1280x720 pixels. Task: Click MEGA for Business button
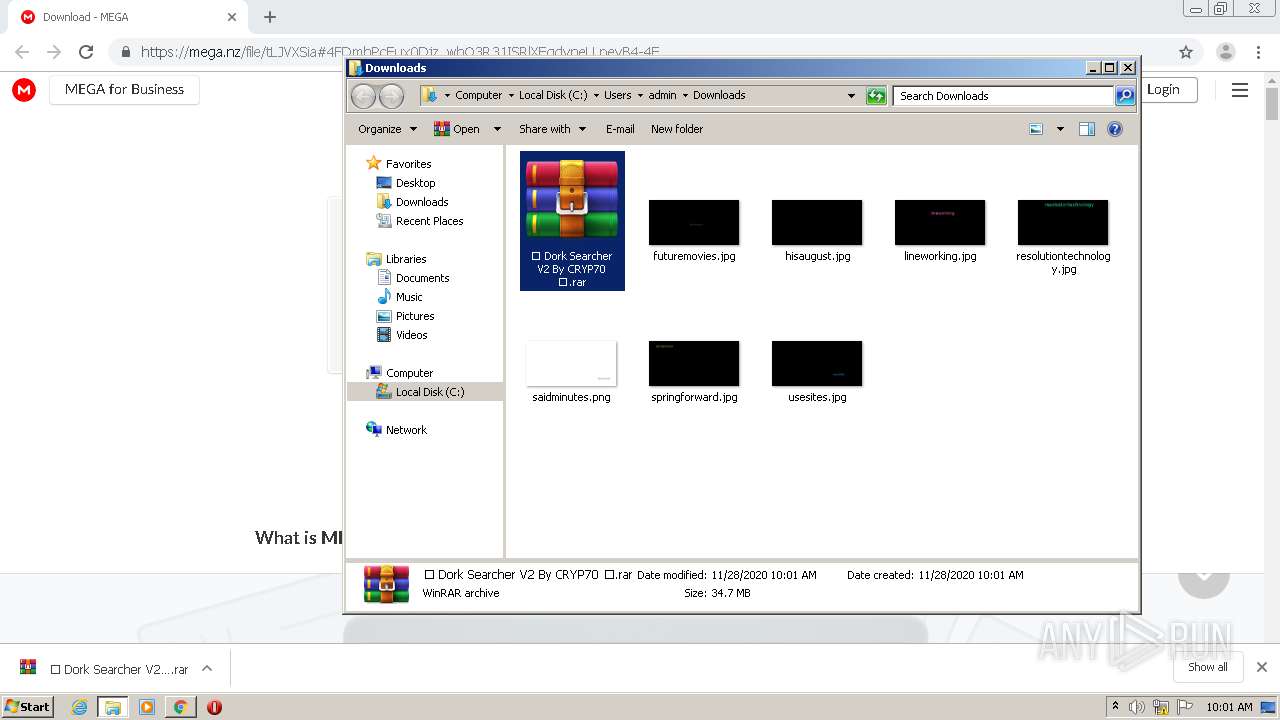[x=124, y=89]
